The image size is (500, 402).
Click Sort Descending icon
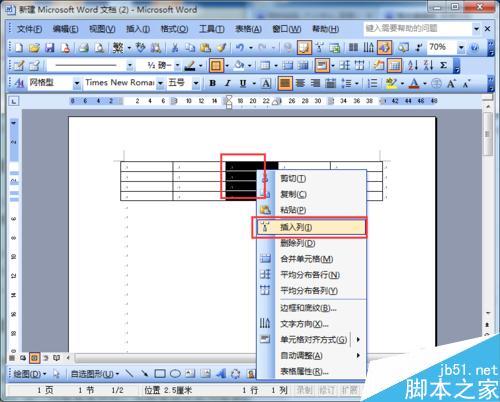click(428, 65)
